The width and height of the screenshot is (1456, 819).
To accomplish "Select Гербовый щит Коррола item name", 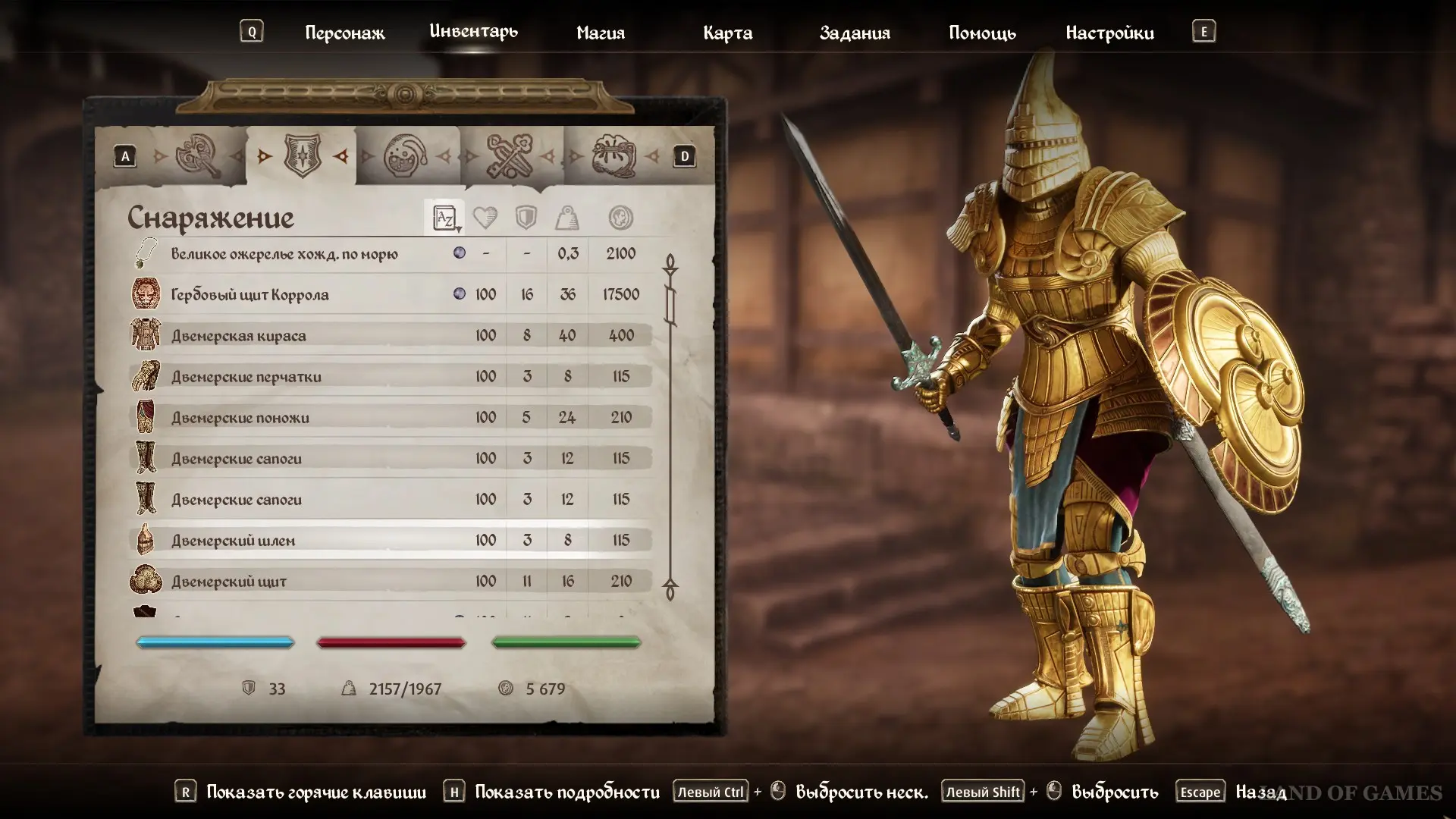I will click(x=249, y=294).
